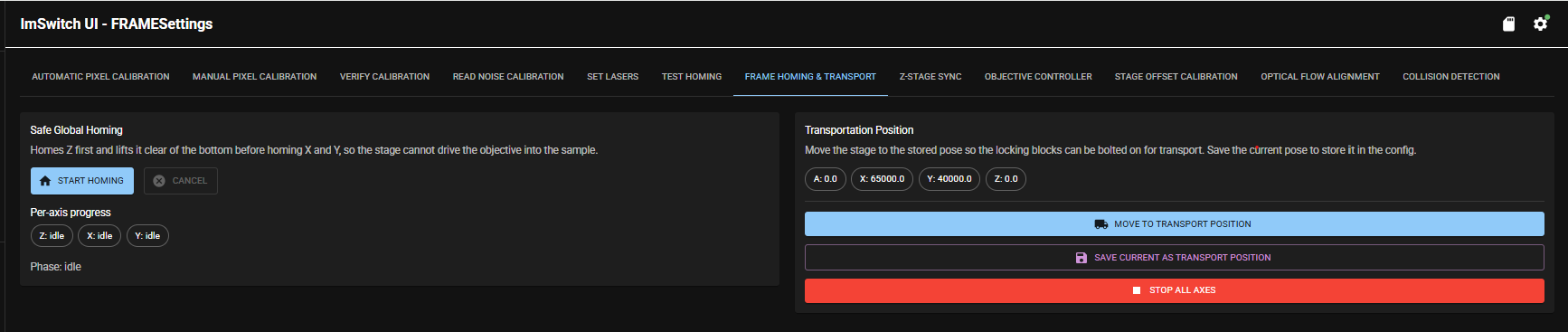Select the Optical Flow Alignment tab
The width and height of the screenshot is (1568, 332).
pos(1320,77)
